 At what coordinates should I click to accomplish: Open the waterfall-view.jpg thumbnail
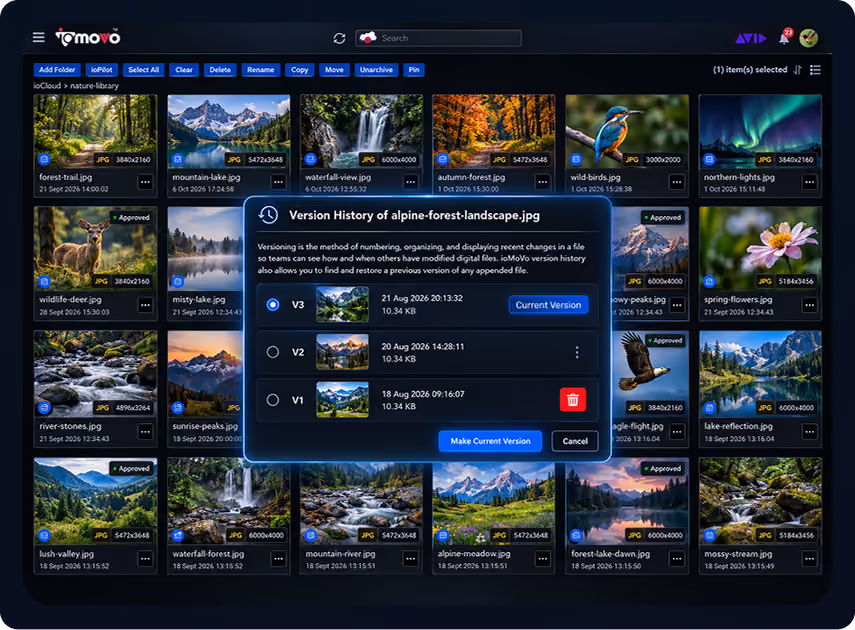pos(361,131)
